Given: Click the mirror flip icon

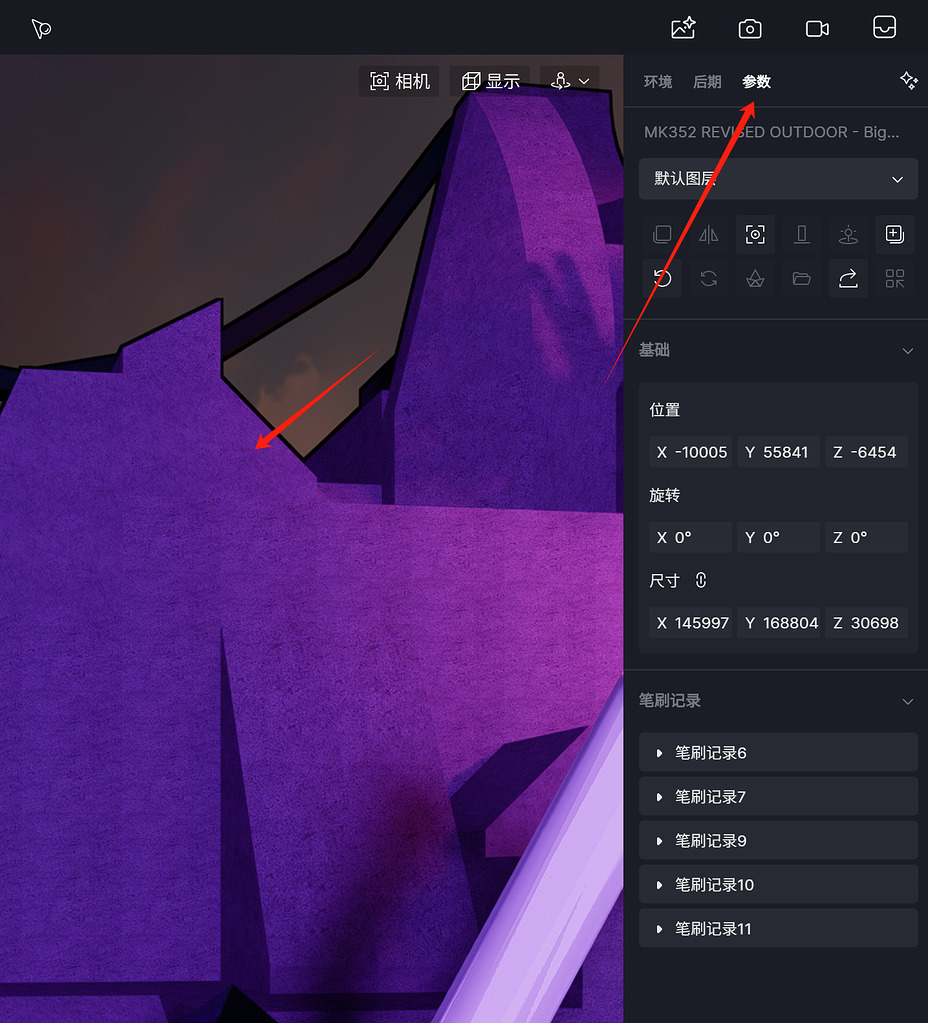Looking at the screenshot, I should tap(709, 234).
